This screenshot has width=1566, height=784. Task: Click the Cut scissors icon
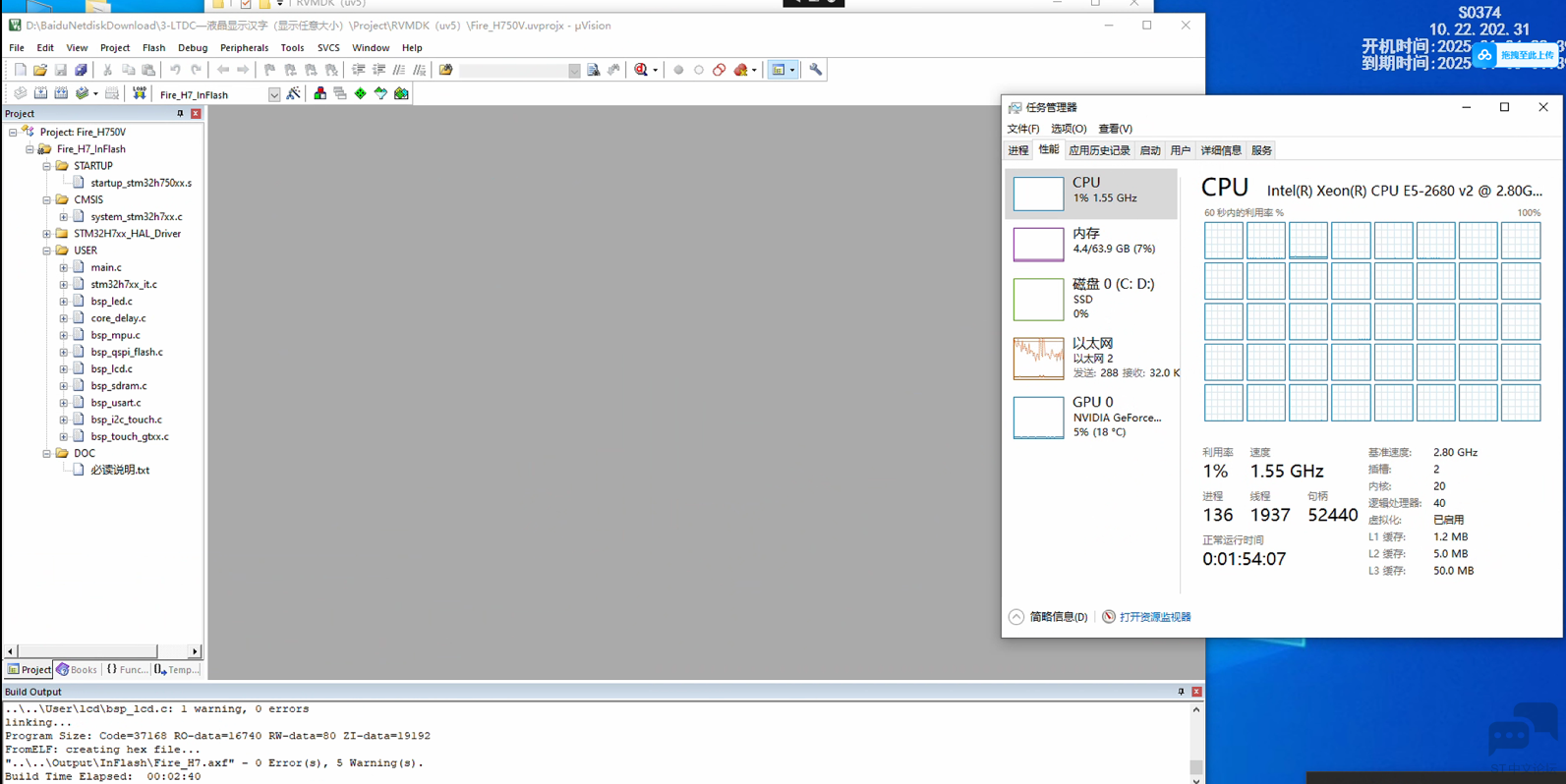(x=107, y=70)
